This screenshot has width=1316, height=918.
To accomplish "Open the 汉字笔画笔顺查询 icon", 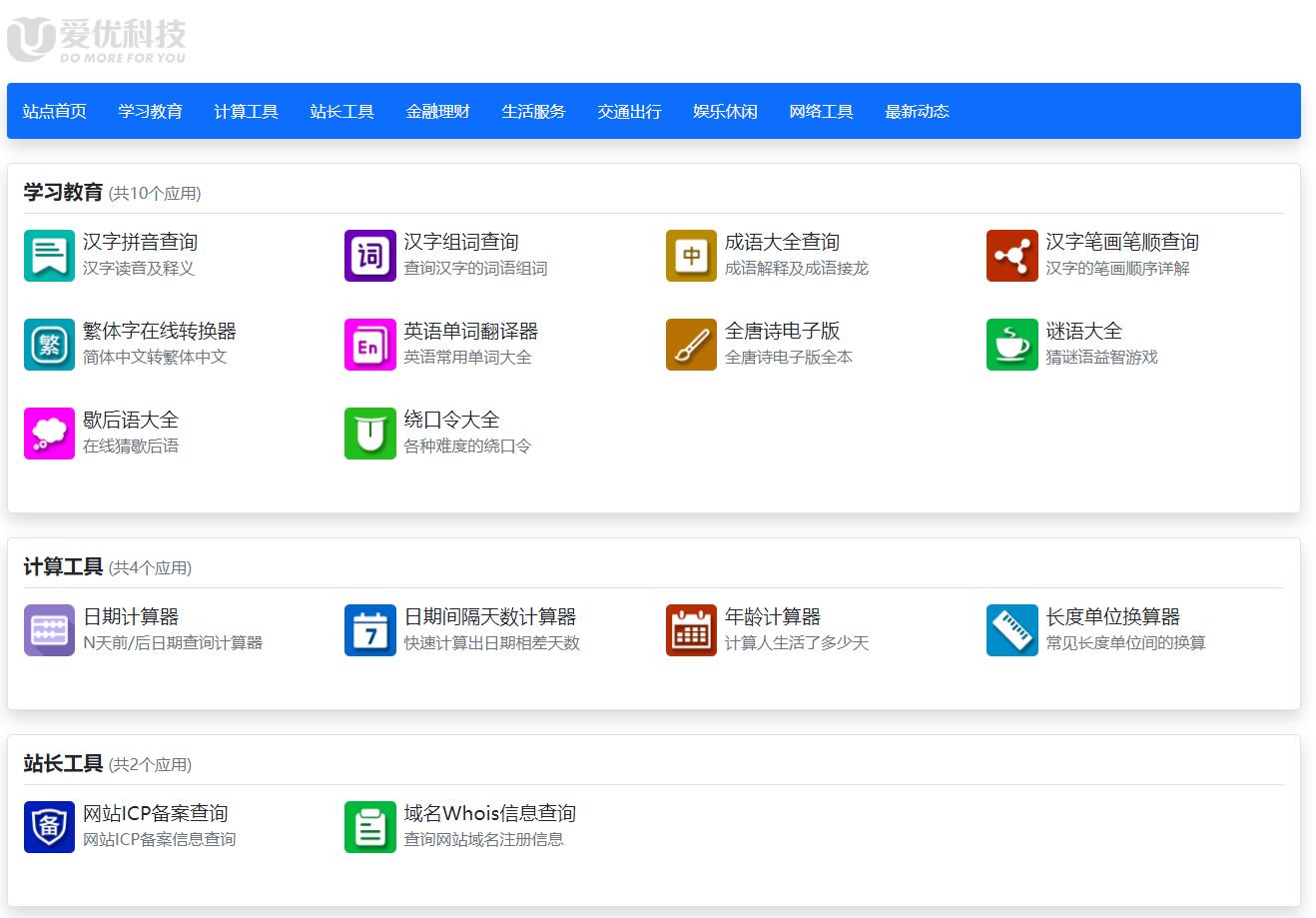I will (1011, 255).
